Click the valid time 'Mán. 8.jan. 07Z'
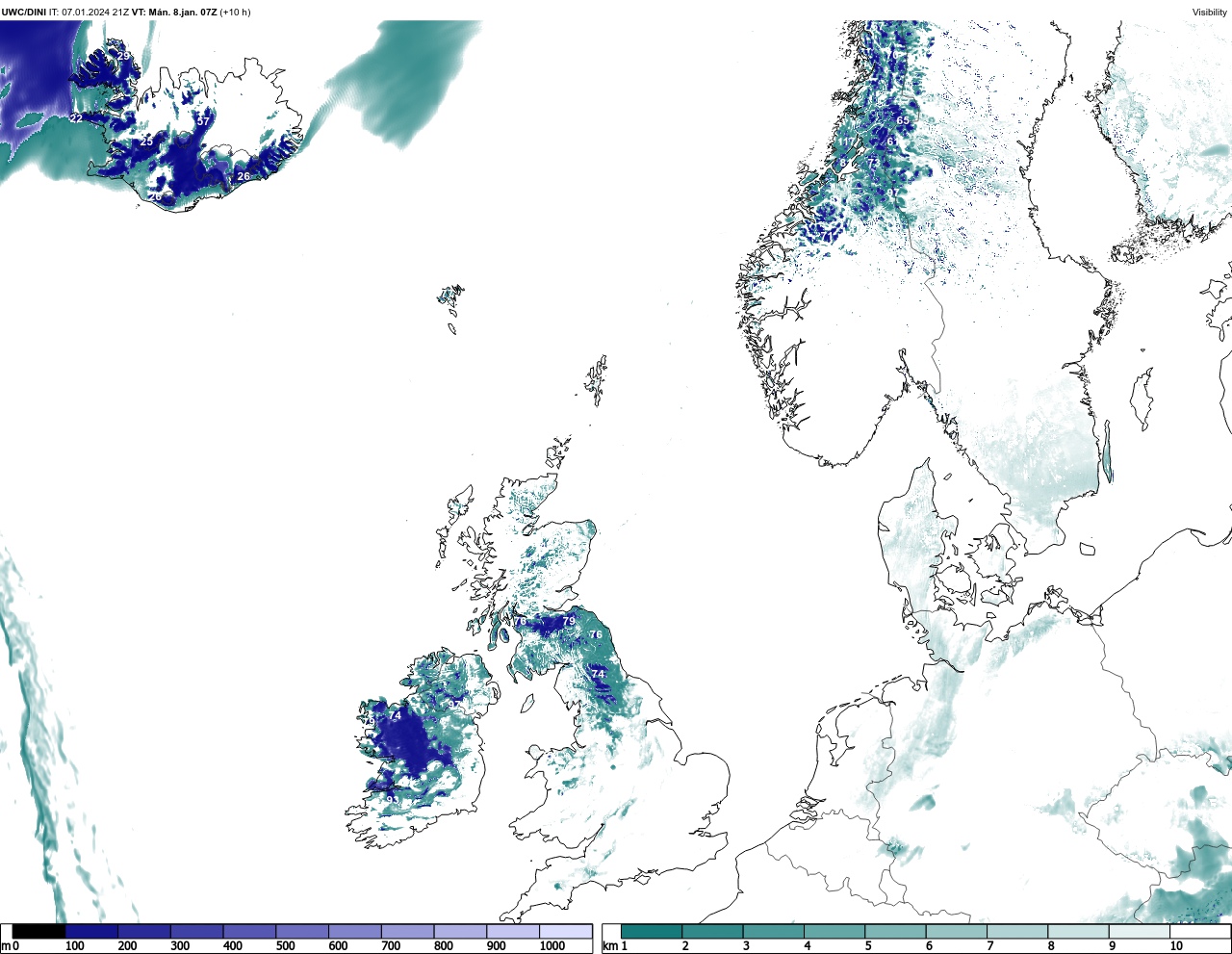Screen dimensions: 1232x954 click(x=184, y=13)
